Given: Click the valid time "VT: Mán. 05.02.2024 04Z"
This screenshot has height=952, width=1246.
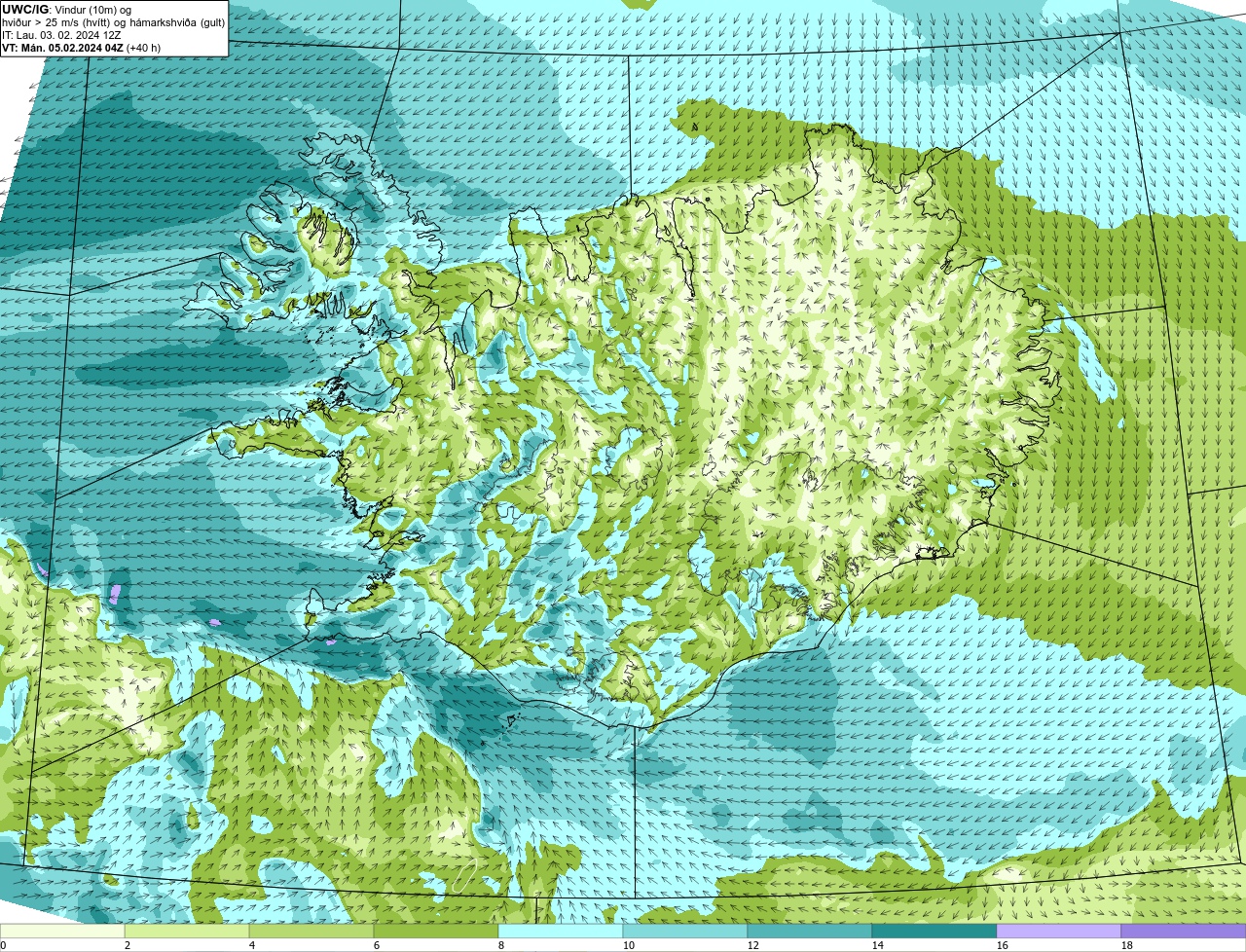Looking at the screenshot, I should (62, 47).
